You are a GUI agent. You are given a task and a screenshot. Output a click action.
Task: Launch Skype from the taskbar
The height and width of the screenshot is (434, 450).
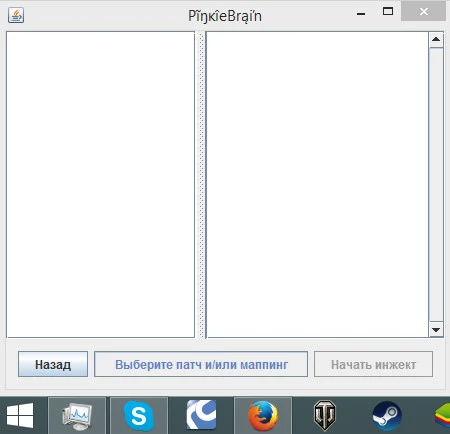point(139,416)
